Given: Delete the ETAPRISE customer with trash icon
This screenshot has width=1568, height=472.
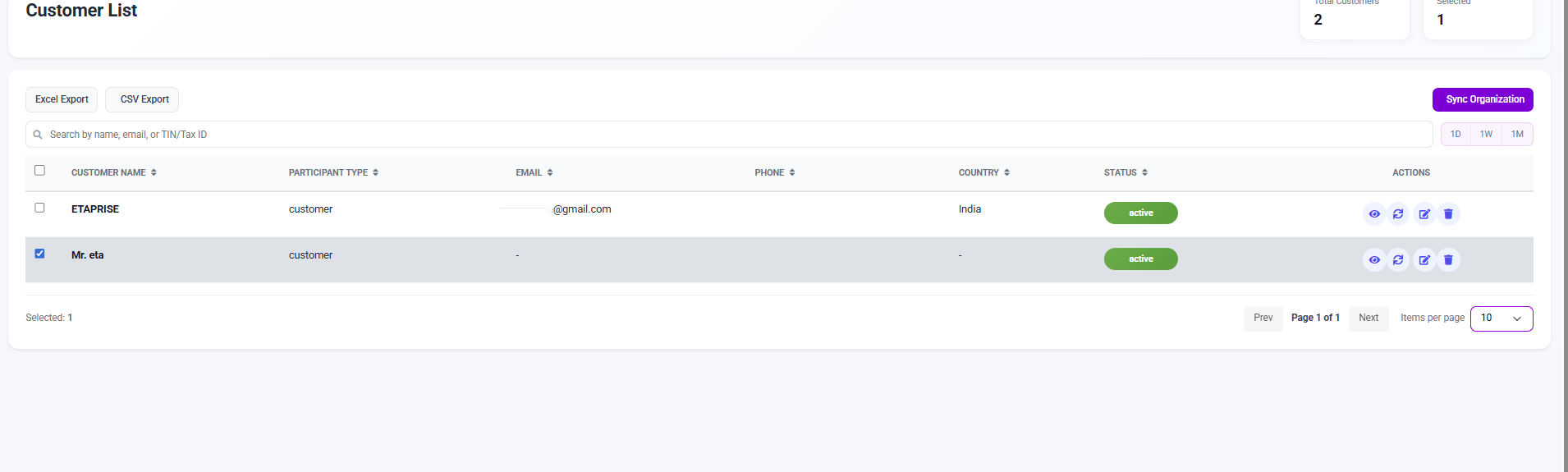Looking at the screenshot, I should tap(1448, 214).
